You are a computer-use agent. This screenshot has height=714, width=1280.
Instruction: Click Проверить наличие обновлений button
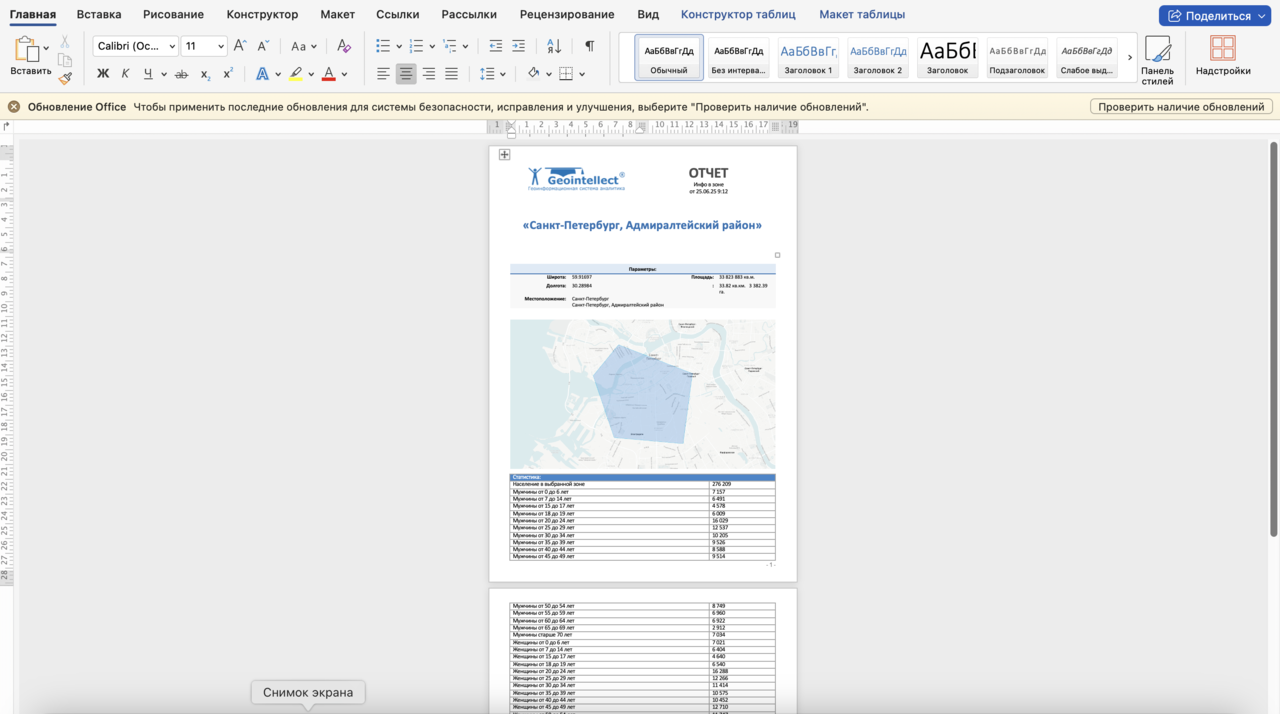click(x=1180, y=107)
